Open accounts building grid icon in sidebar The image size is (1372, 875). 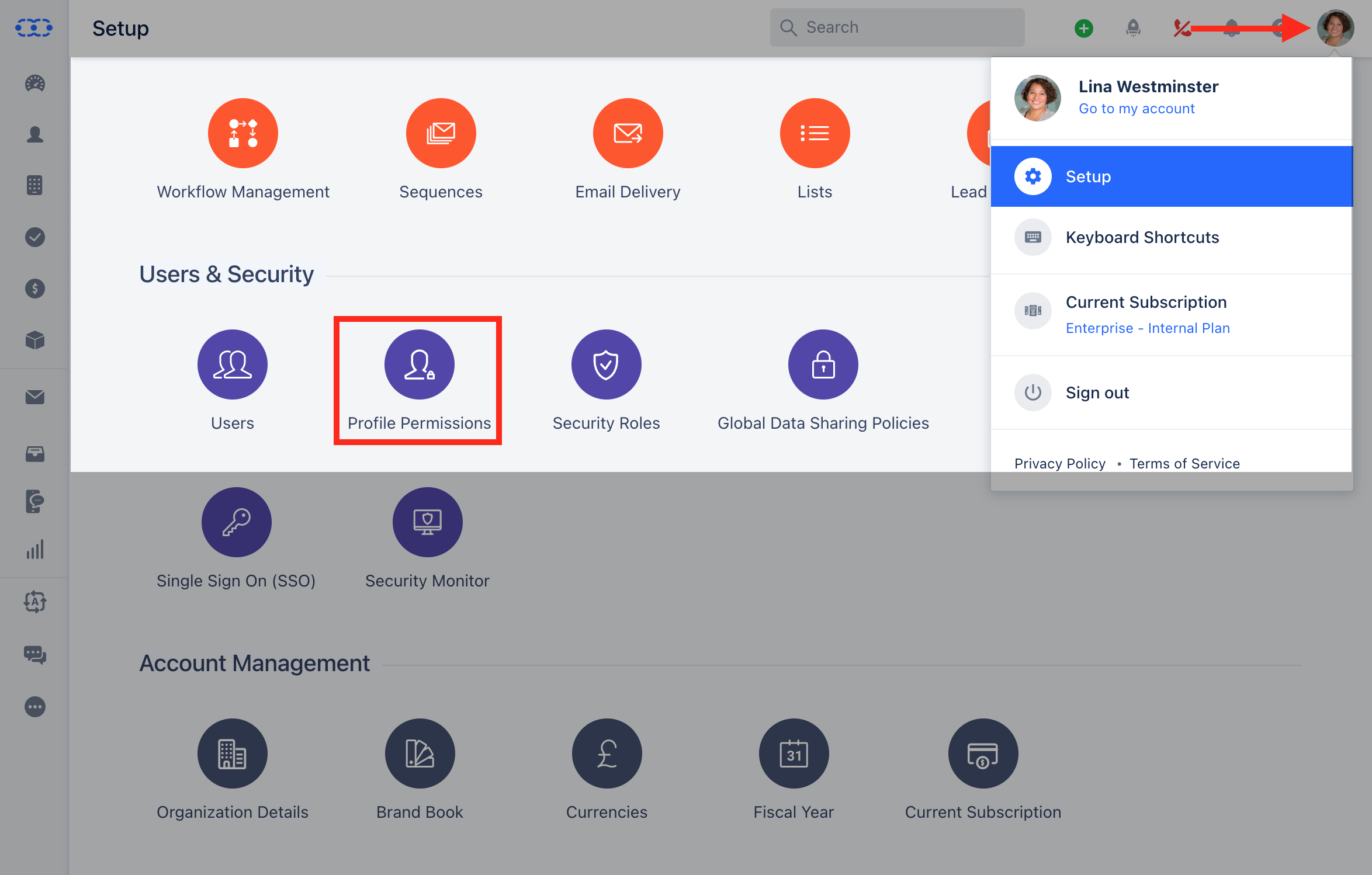click(x=35, y=186)
